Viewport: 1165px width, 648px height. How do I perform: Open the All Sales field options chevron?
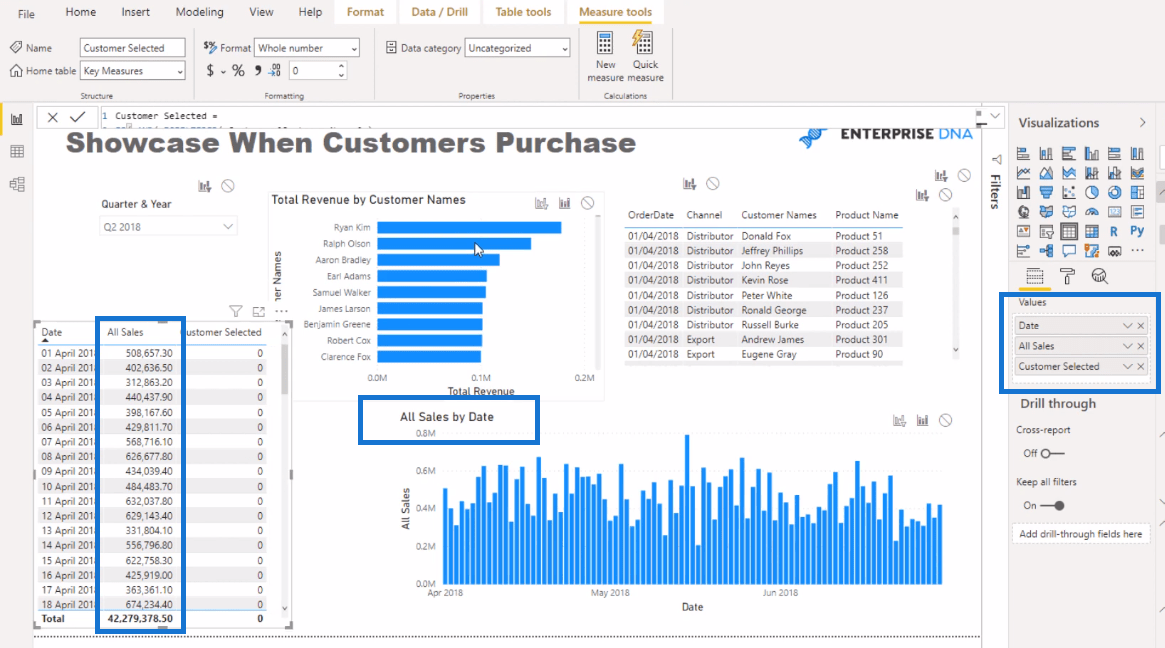(1127, 346)
